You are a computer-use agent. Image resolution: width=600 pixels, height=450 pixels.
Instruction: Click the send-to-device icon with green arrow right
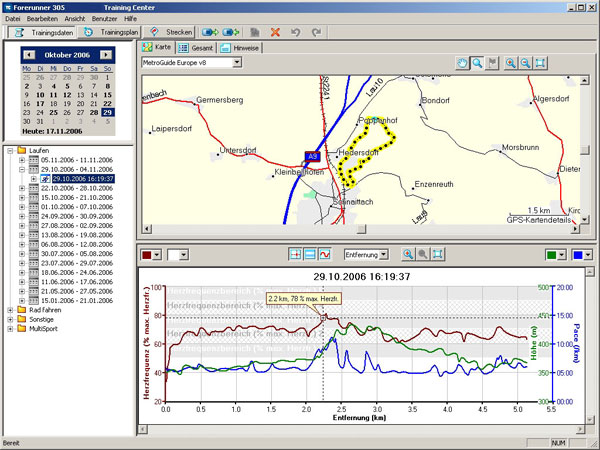pos(210,33)
